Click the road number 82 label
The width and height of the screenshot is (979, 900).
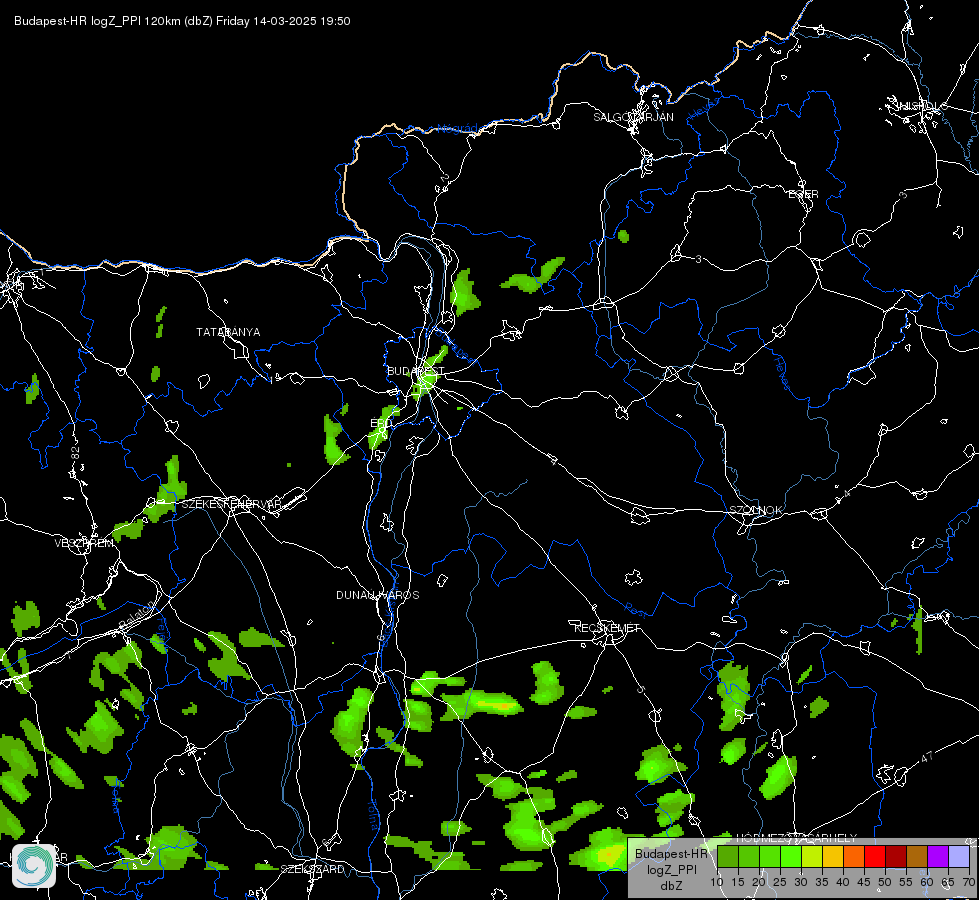(x=76, y=454)
